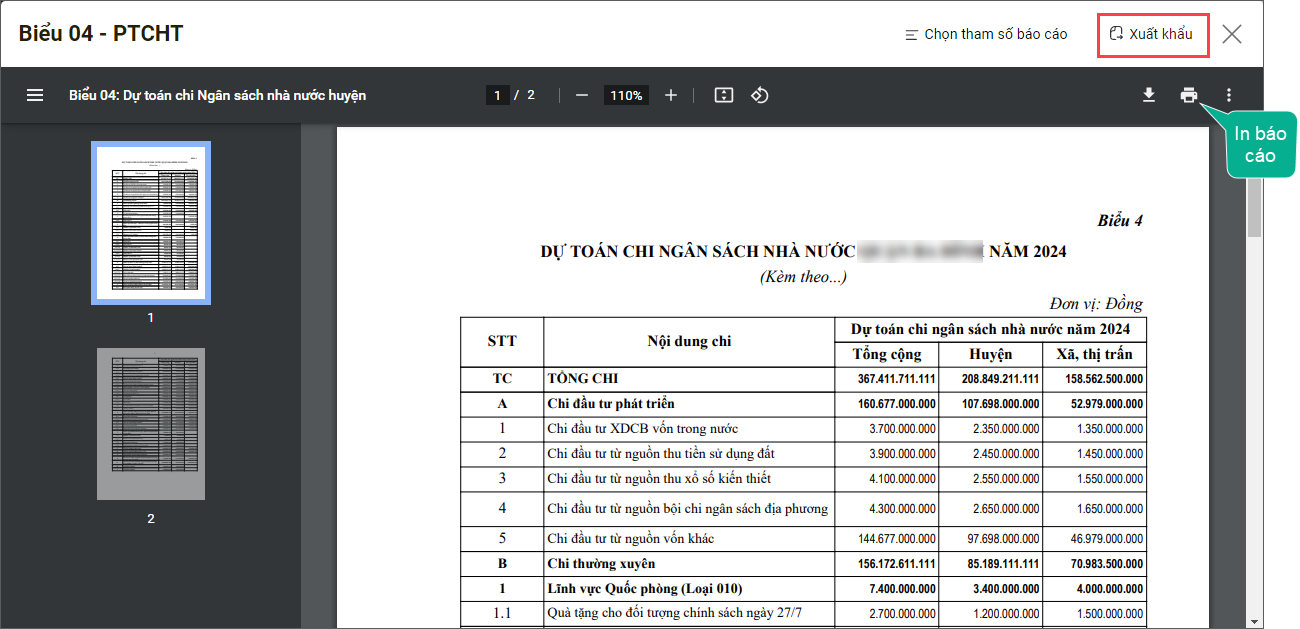Image resolution: width=1300 pixels, height=629 pixels.
Task: Close the Biểu 04 report dialog
Action: [1232, 34]
